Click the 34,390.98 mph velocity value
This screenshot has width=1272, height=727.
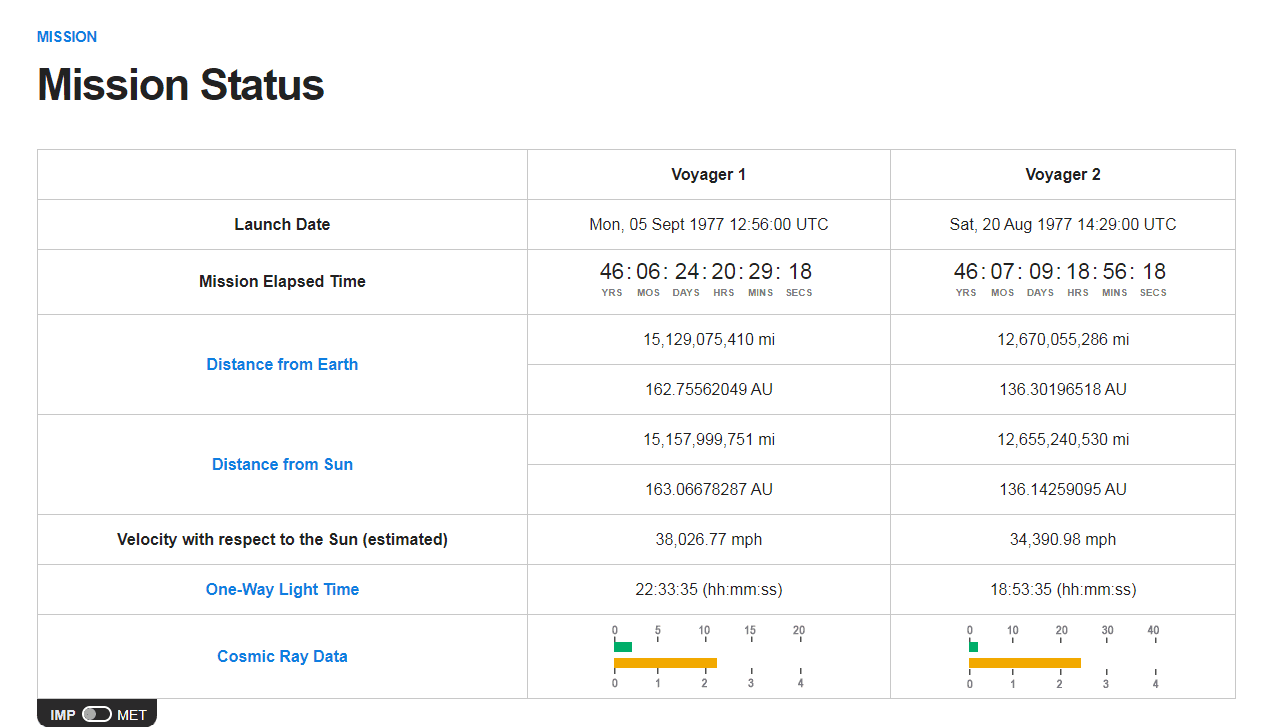click(1062, 539)
